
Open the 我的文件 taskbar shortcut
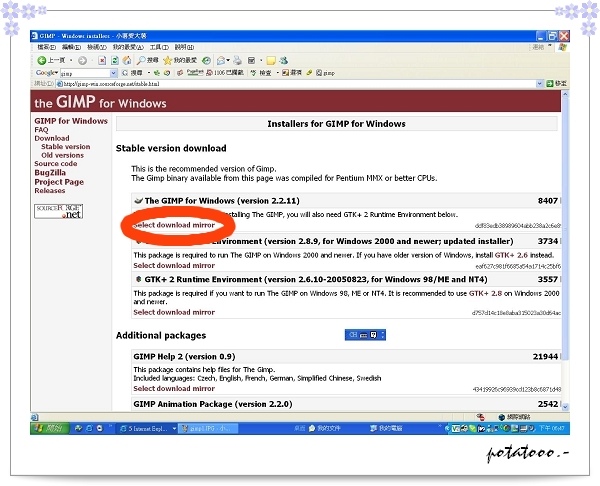324,428
